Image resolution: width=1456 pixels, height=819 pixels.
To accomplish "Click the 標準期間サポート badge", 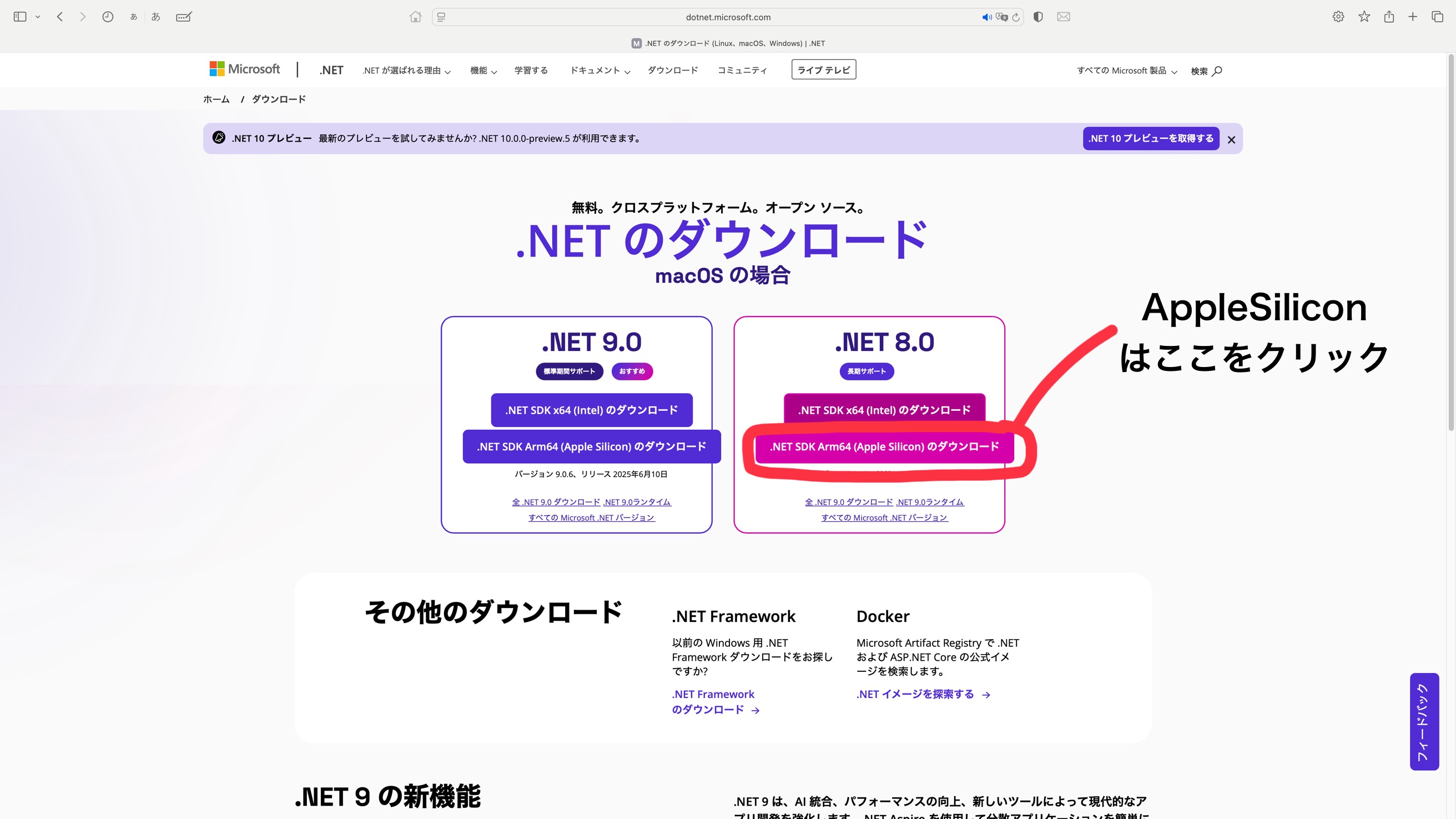I will point(569,371).
